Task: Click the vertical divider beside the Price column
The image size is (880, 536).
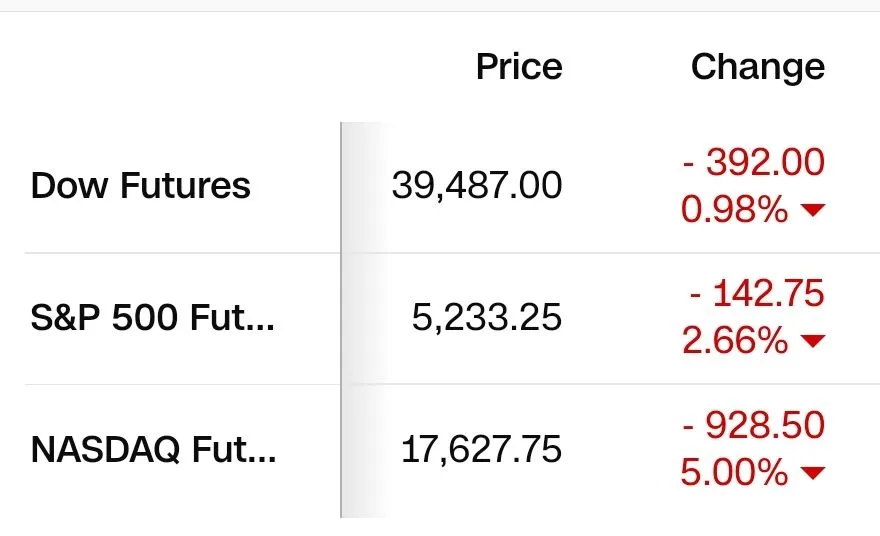Action: (341, 320)
